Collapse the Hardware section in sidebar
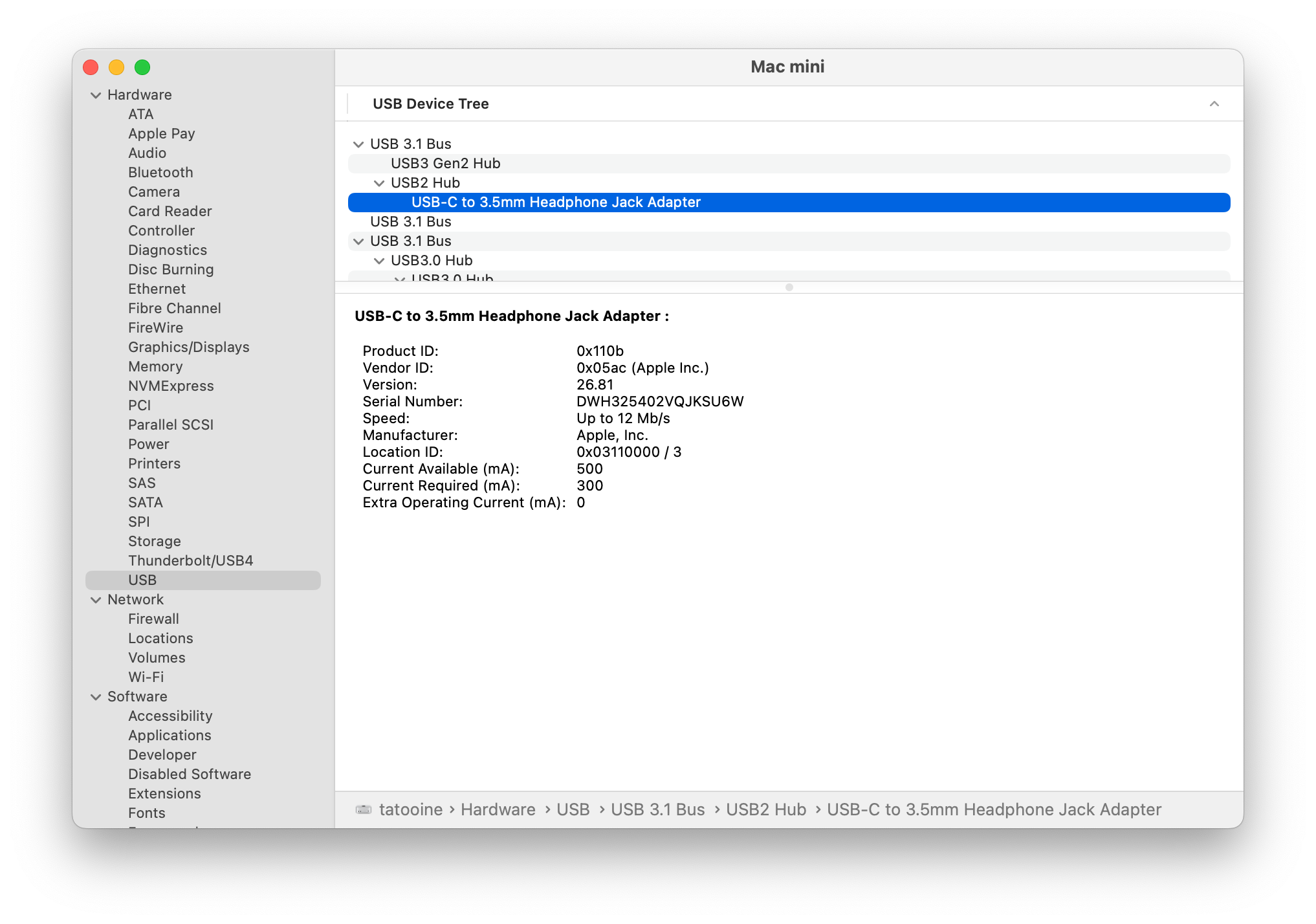Viewport: 1316px width, 924px height. 96,95
